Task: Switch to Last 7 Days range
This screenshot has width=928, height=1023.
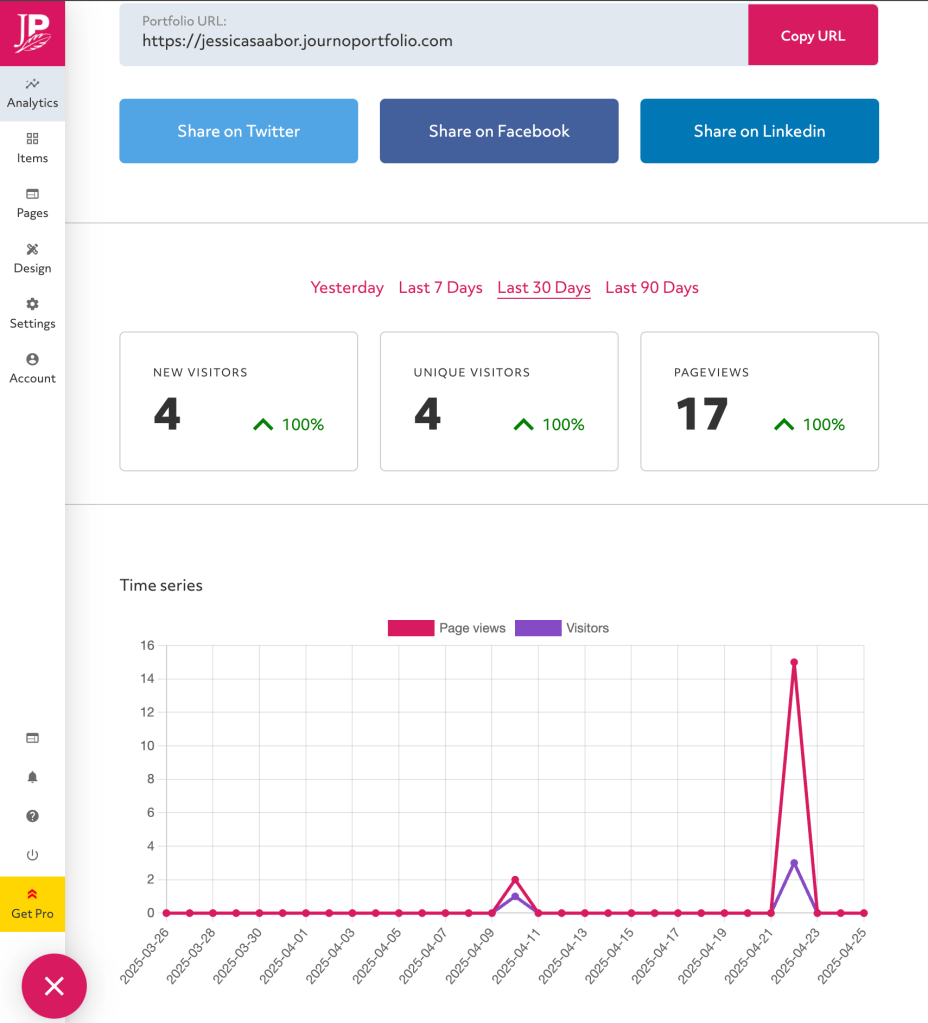Action: [440, 288]
